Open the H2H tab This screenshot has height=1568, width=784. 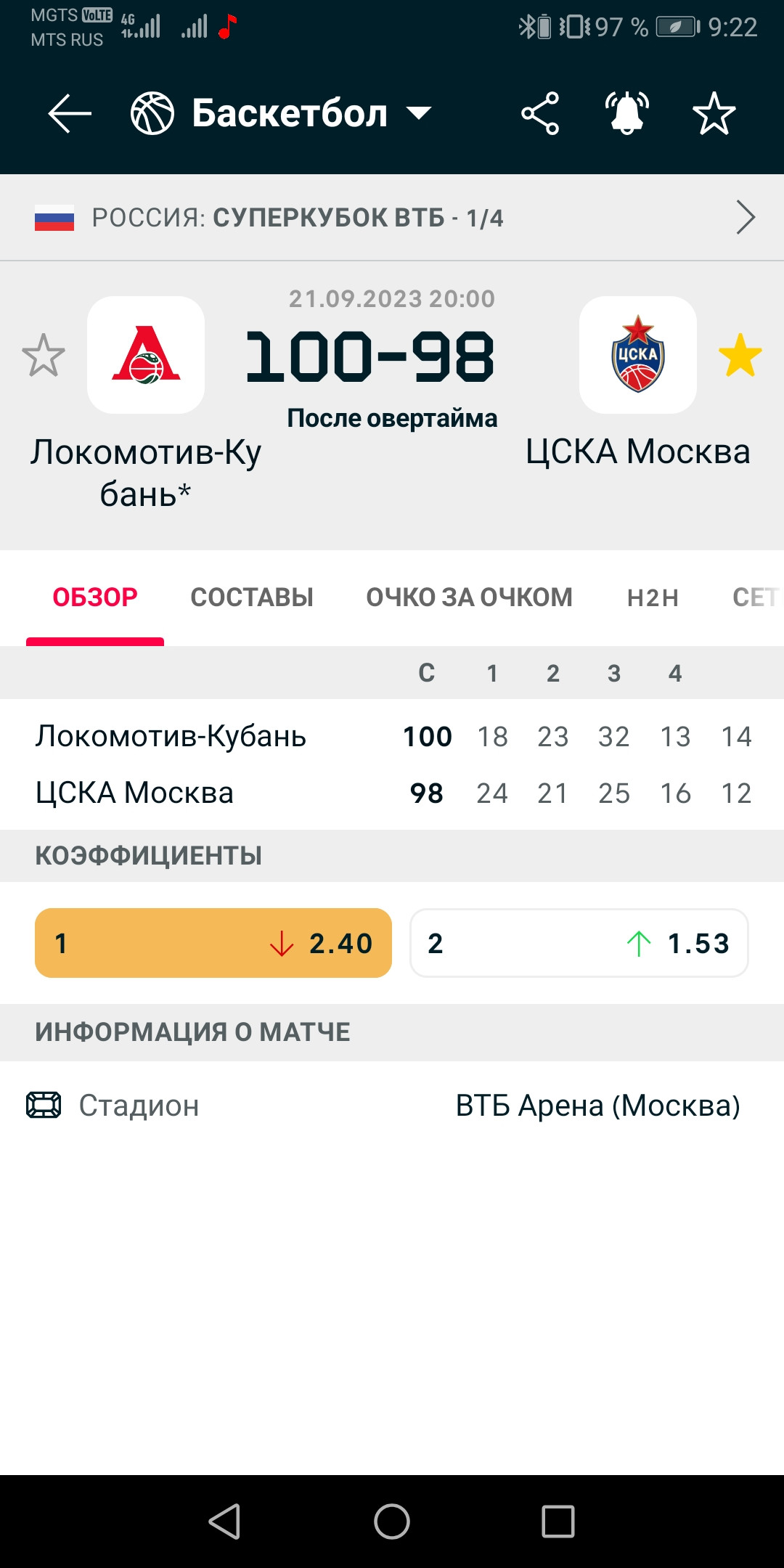(x=653, y=597)
